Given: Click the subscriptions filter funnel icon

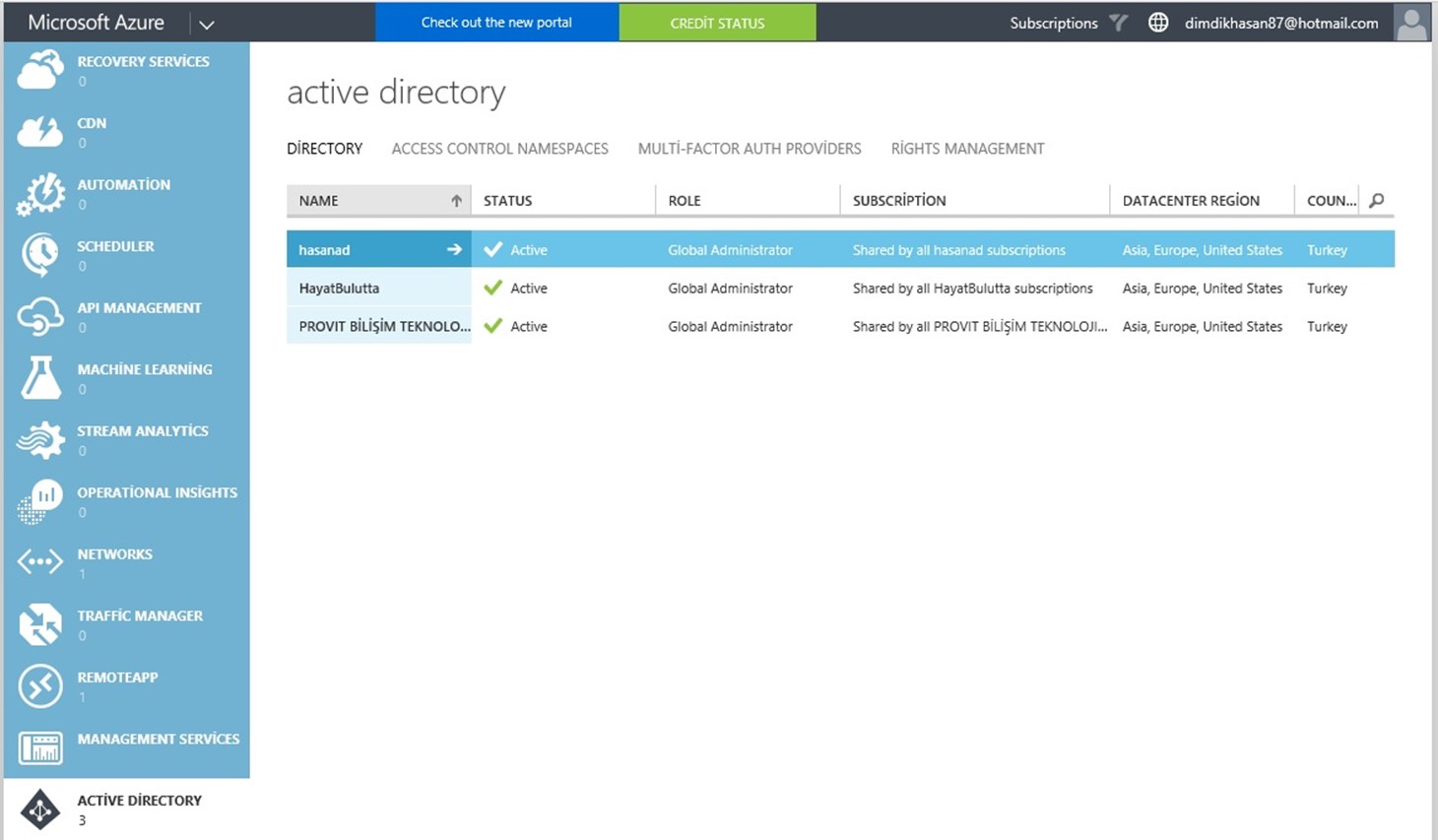Looking at the screenshot, I should [1118, 22].
